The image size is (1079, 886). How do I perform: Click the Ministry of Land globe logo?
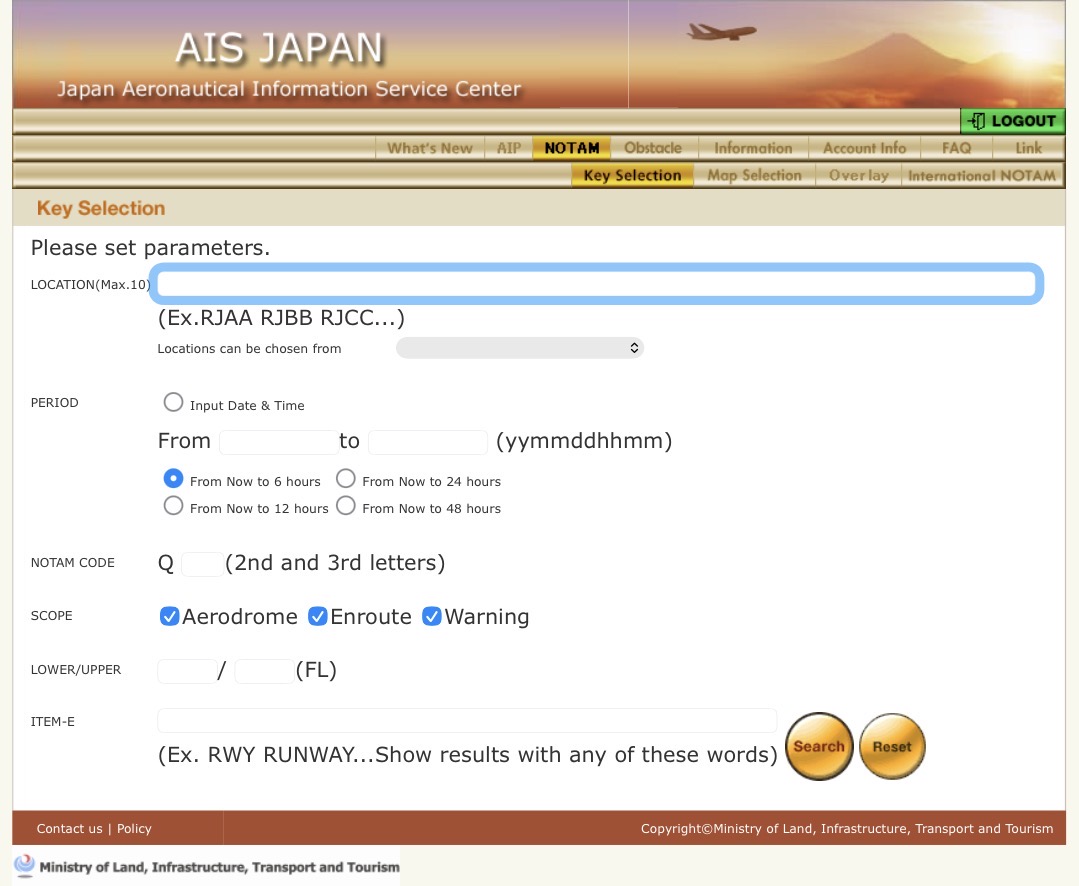click(x=23, y=864)
